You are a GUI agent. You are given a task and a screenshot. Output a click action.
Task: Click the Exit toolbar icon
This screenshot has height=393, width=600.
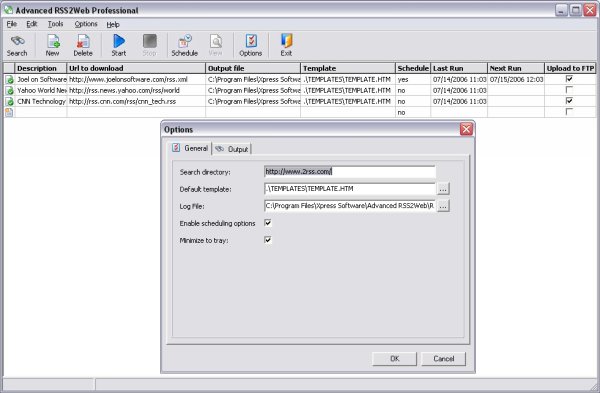point(286,45)
